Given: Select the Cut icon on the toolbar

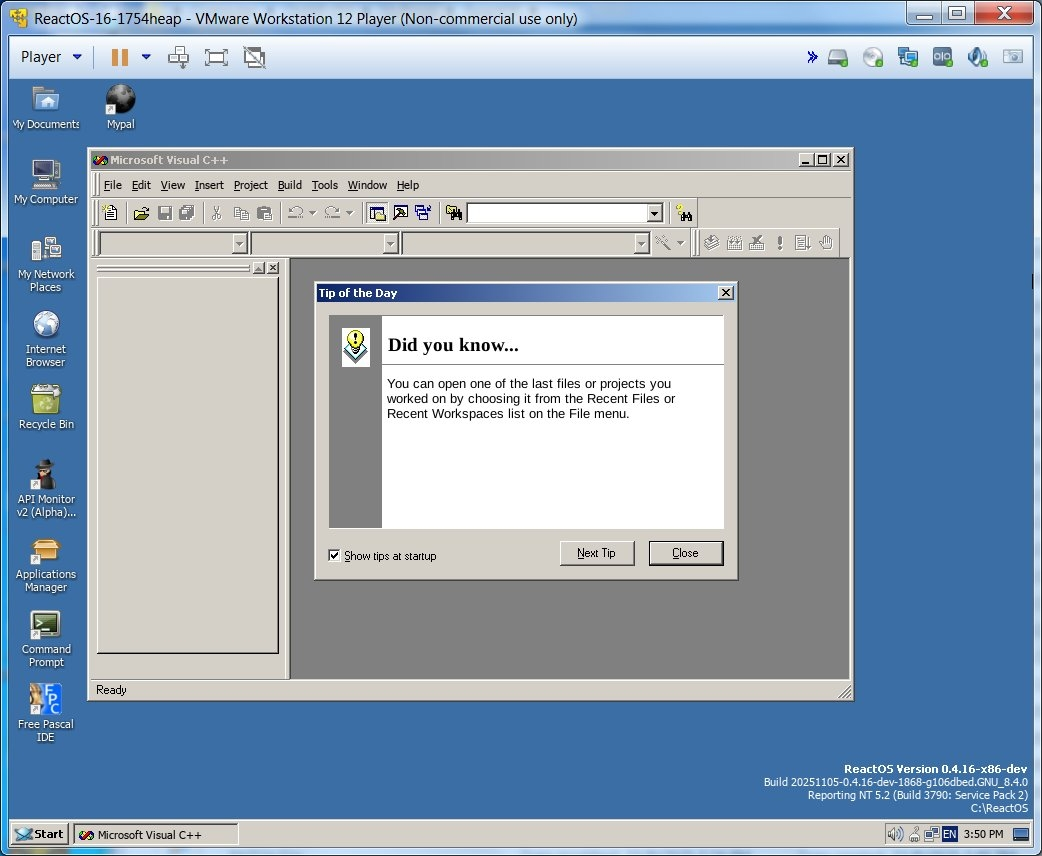Looking at the screenshot, I should [219, 213].
